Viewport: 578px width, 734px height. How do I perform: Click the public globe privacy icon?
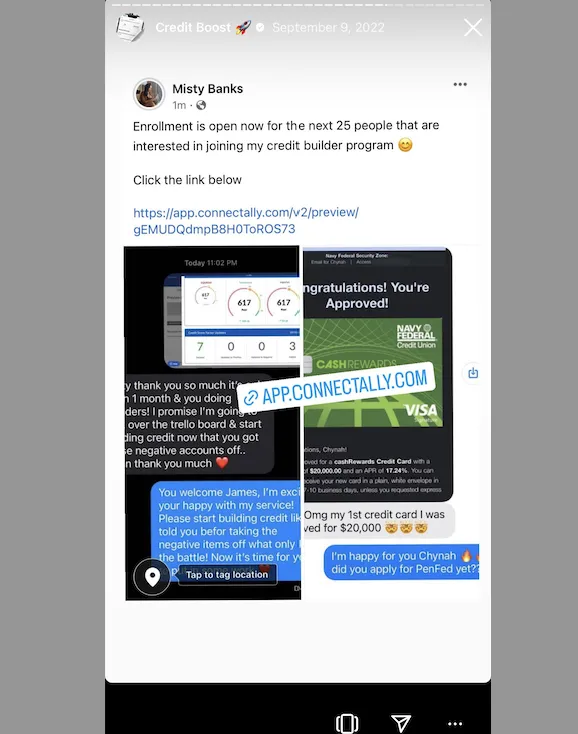(201, 105)
